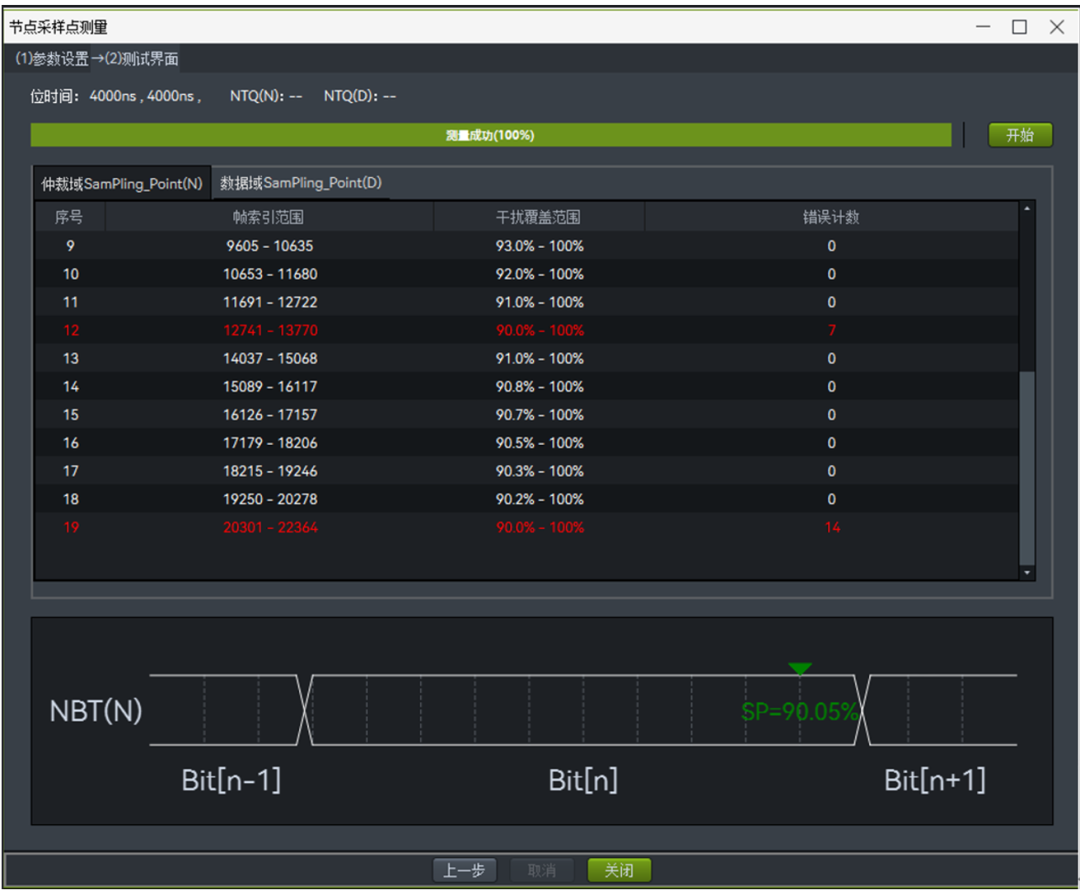Switch to 仲裁域SamPling_Point(N) tab
Image resolution: width=1080 pixels, height=890 pixels.
[122, 184]
